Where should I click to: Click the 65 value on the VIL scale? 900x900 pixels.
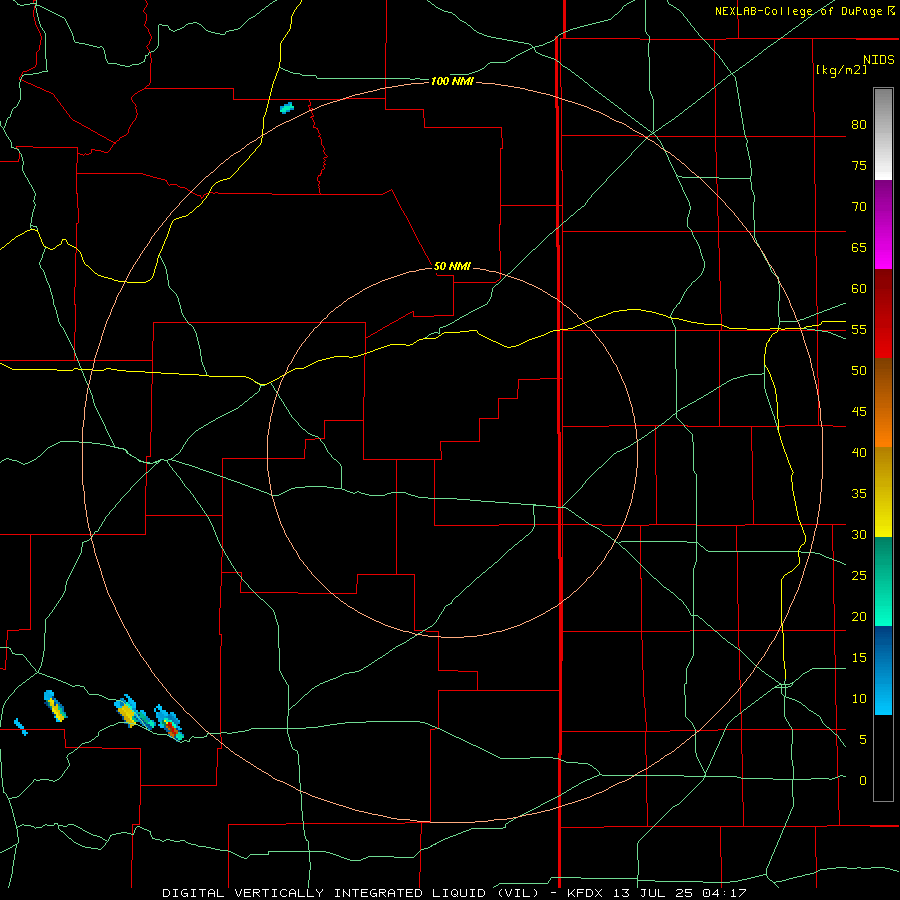pyautogui.click(x=859, y=248)
